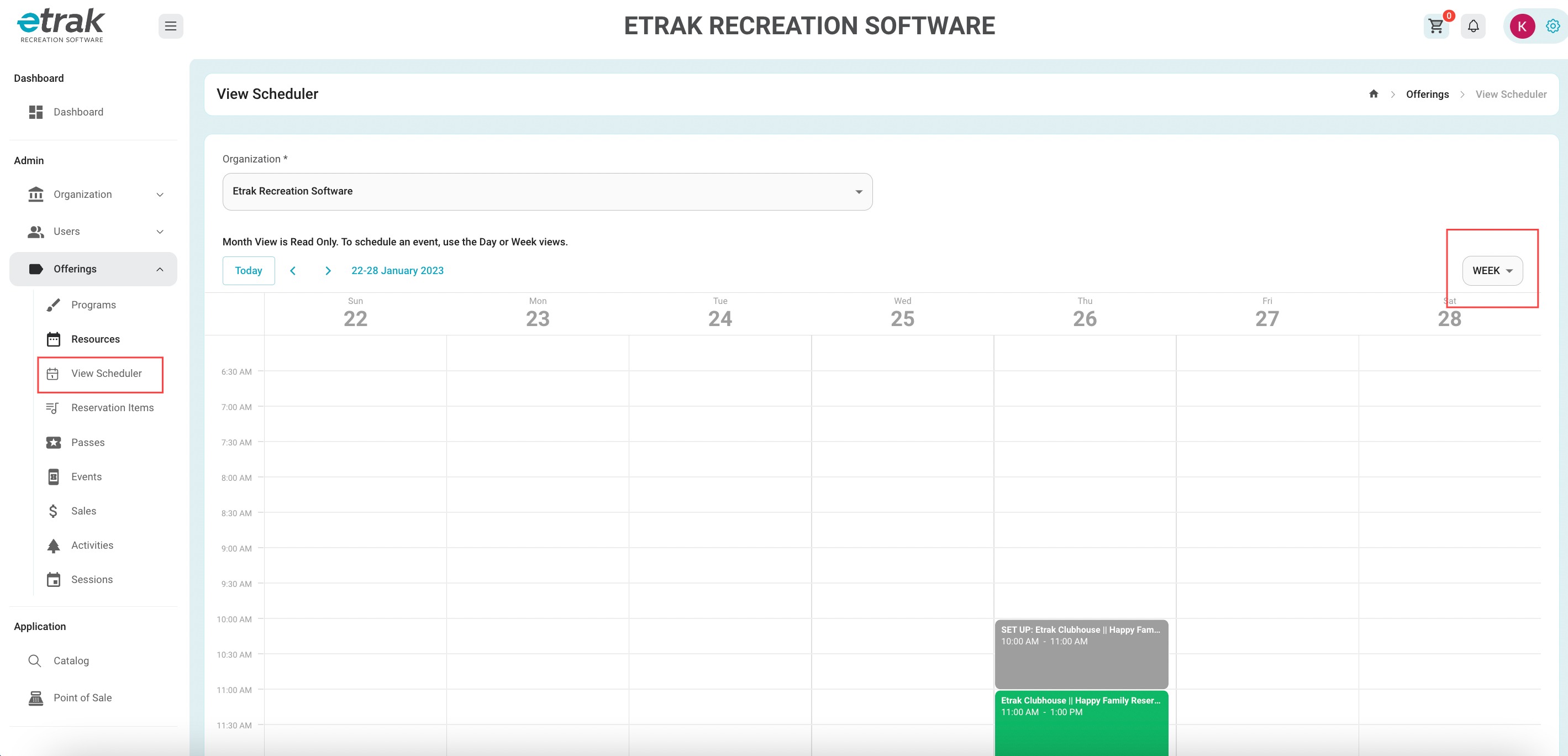The image size is (1568, 756).
Task: Go to next week arrow
Action: 328,271
